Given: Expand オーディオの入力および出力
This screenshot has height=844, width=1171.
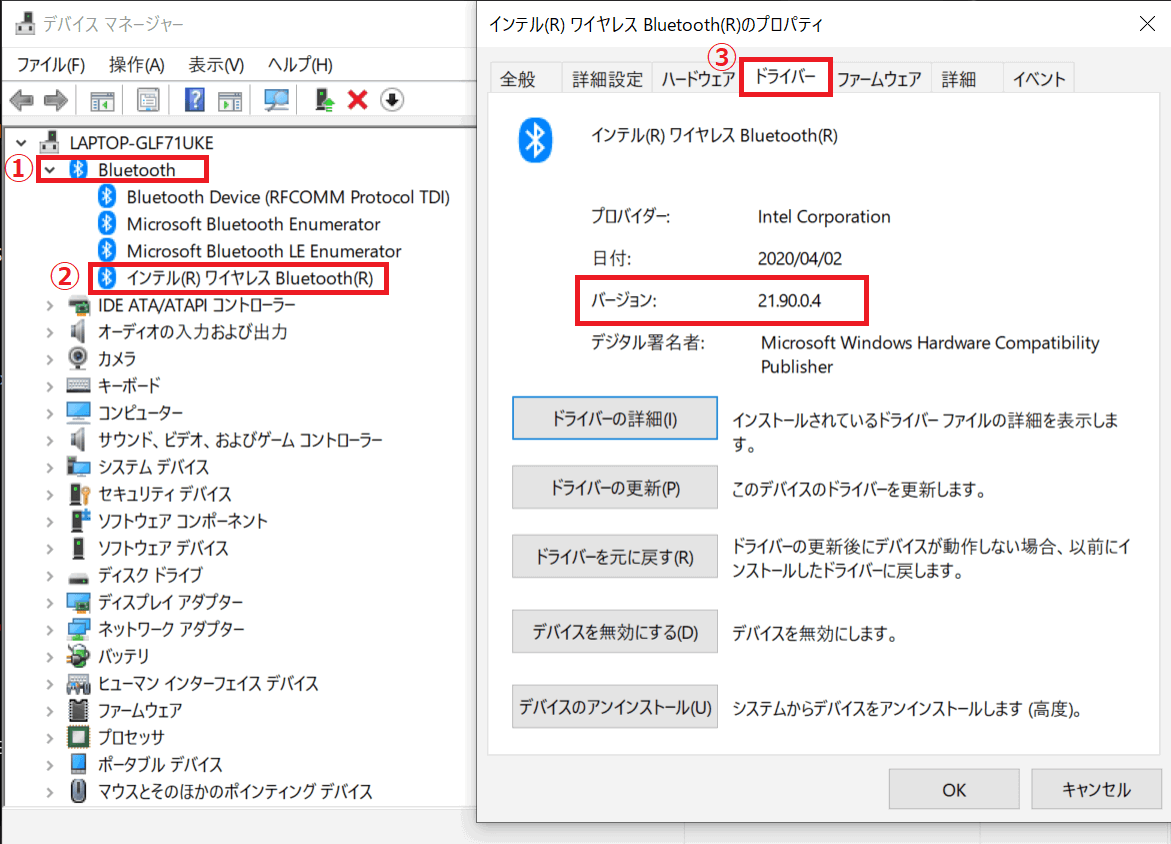Looking at the screenshot, I should click(50, 332).
